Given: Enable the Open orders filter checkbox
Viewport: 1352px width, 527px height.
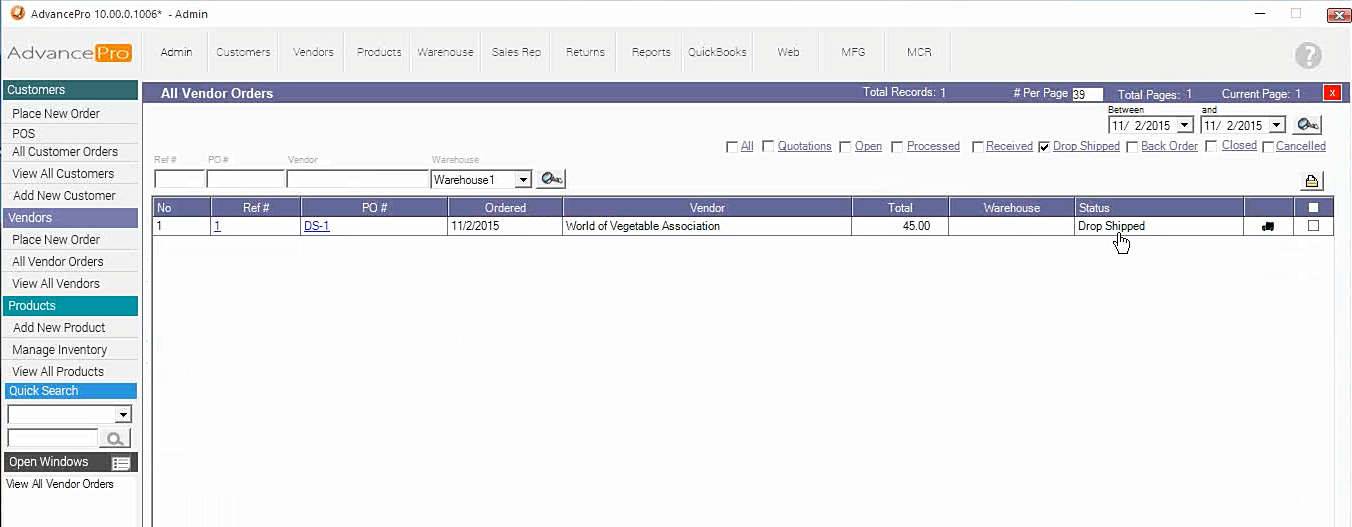Looking at the screenshot, I should [x=846, y=147].
